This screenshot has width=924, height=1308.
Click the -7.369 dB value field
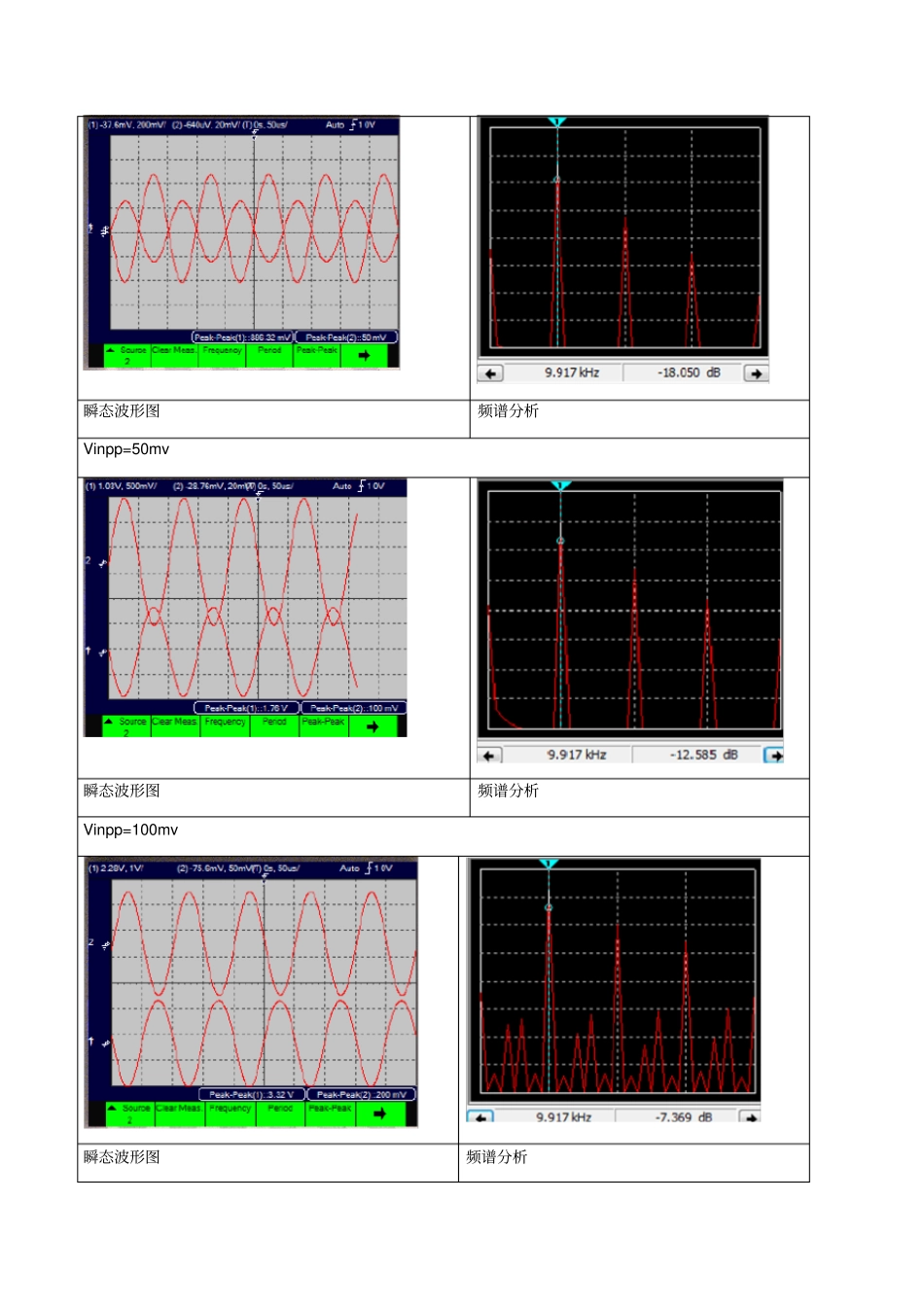(x=678, y=1117)
